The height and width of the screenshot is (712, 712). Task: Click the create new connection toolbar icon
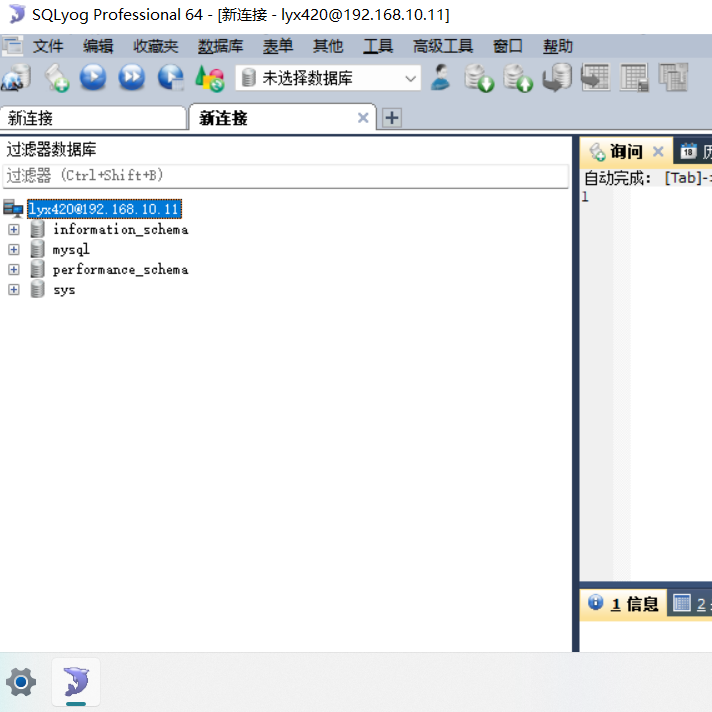(x=16, y=78)
